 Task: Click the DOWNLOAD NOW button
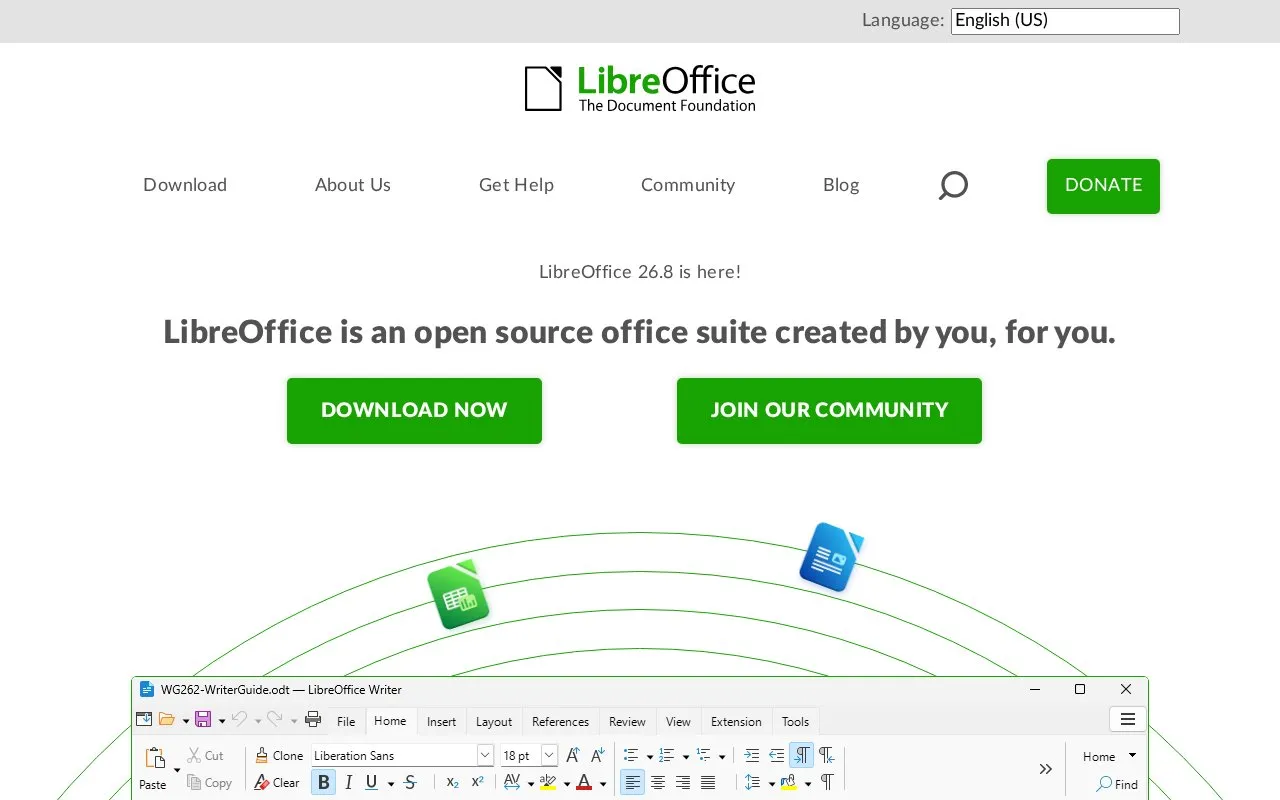(414, 411)
